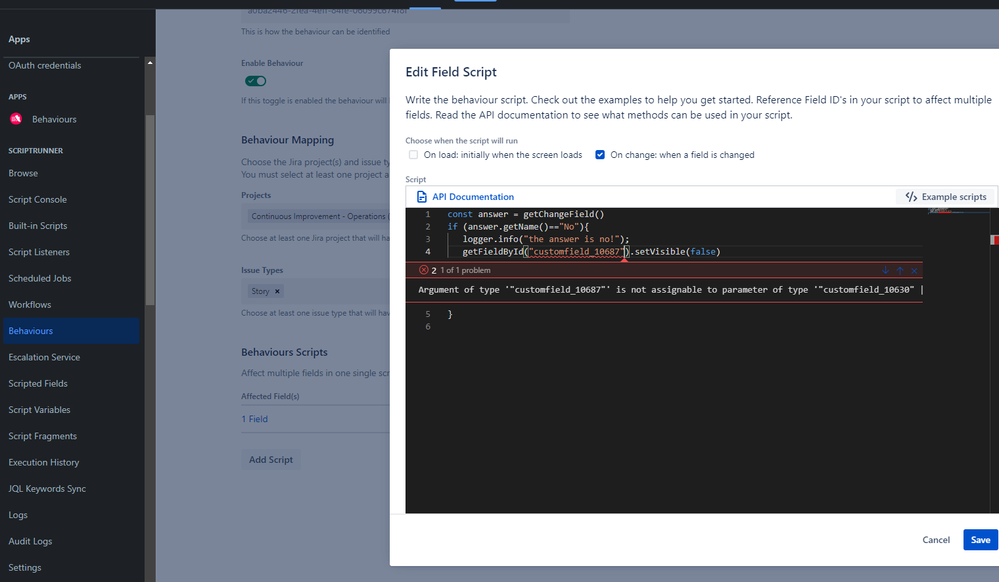Open JQL Keywords Sync

(x=47, y=488)
